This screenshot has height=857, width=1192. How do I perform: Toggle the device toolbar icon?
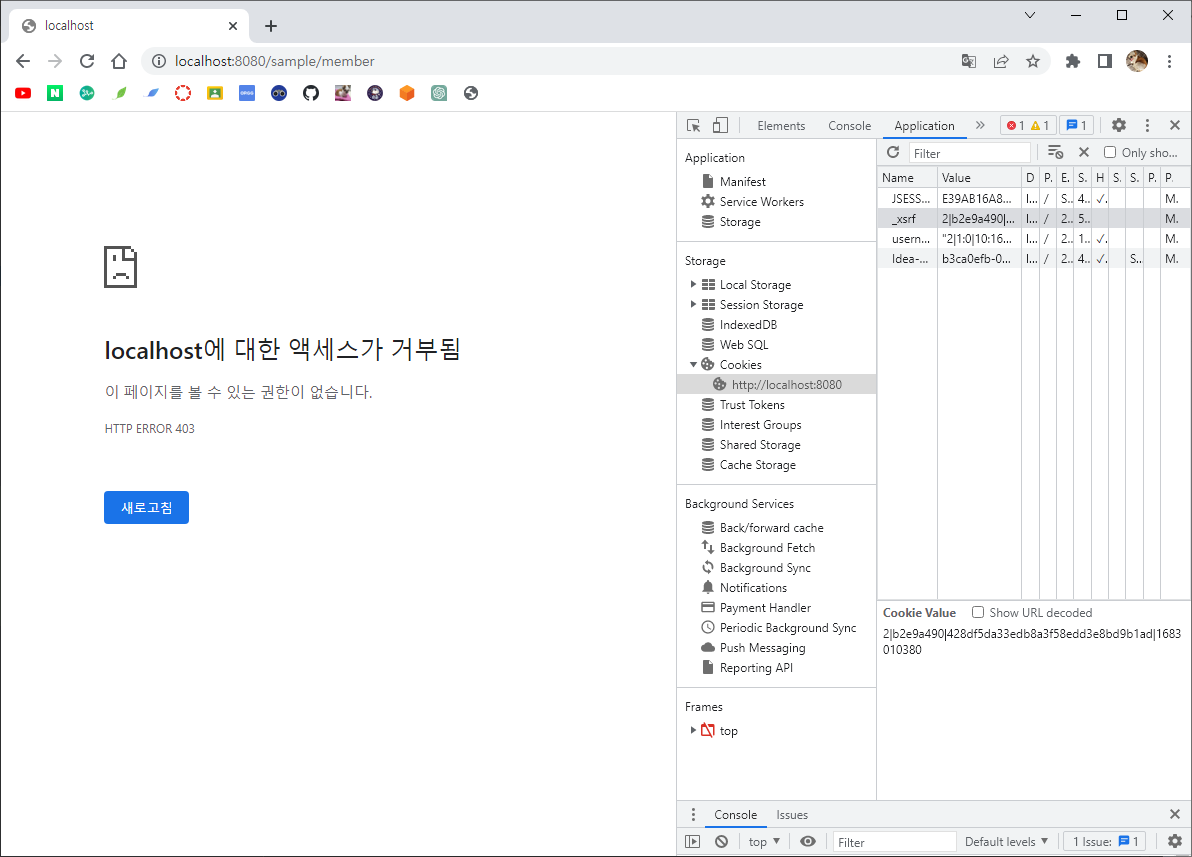(x=720, y=125)
